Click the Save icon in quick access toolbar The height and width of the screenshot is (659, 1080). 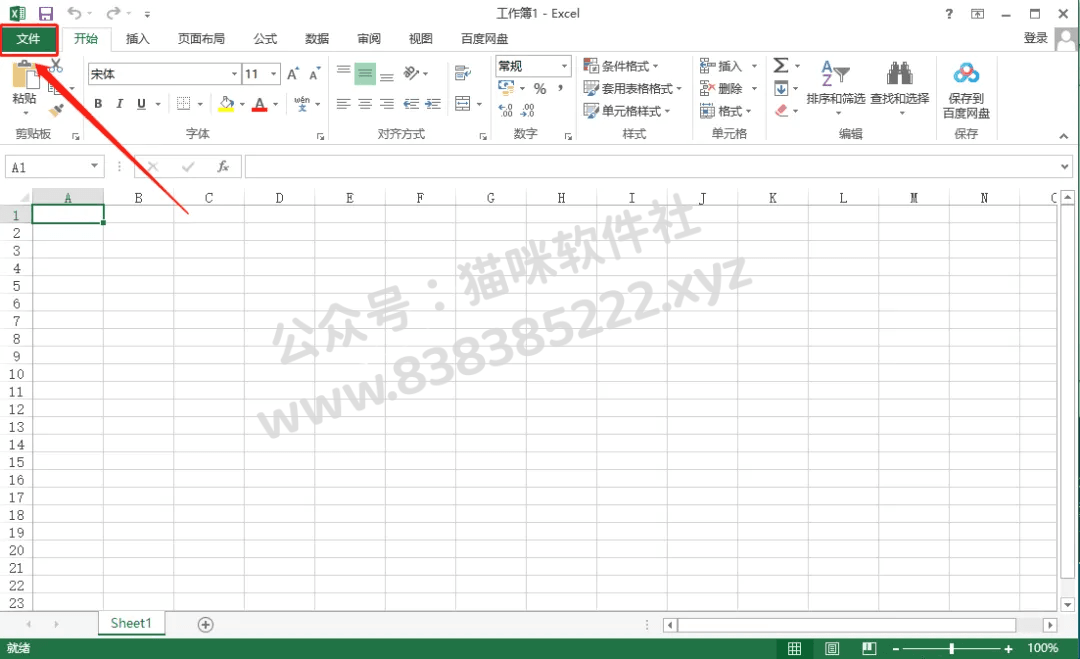click(x=45, y=13)
